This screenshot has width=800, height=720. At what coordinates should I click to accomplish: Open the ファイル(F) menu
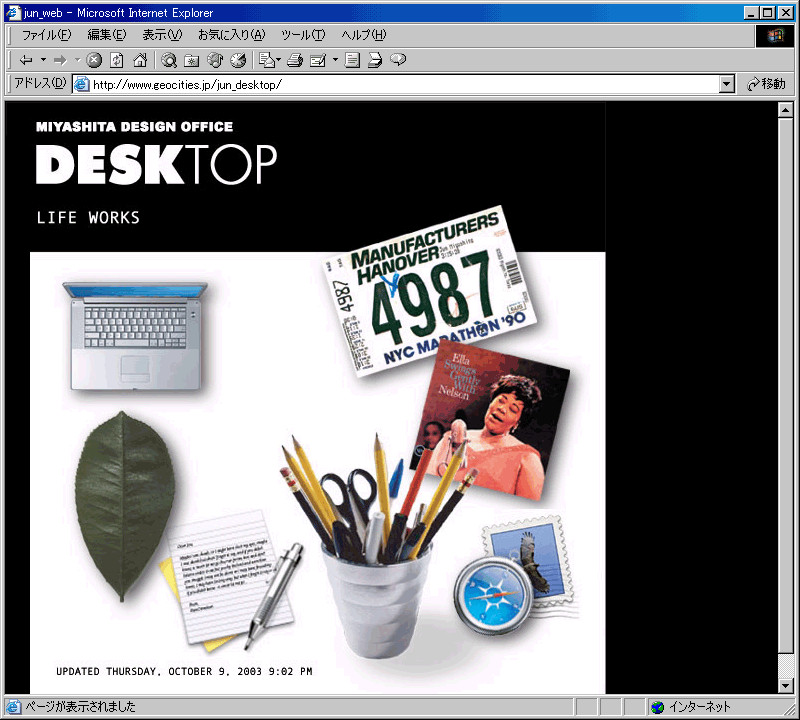click(46, 35)
